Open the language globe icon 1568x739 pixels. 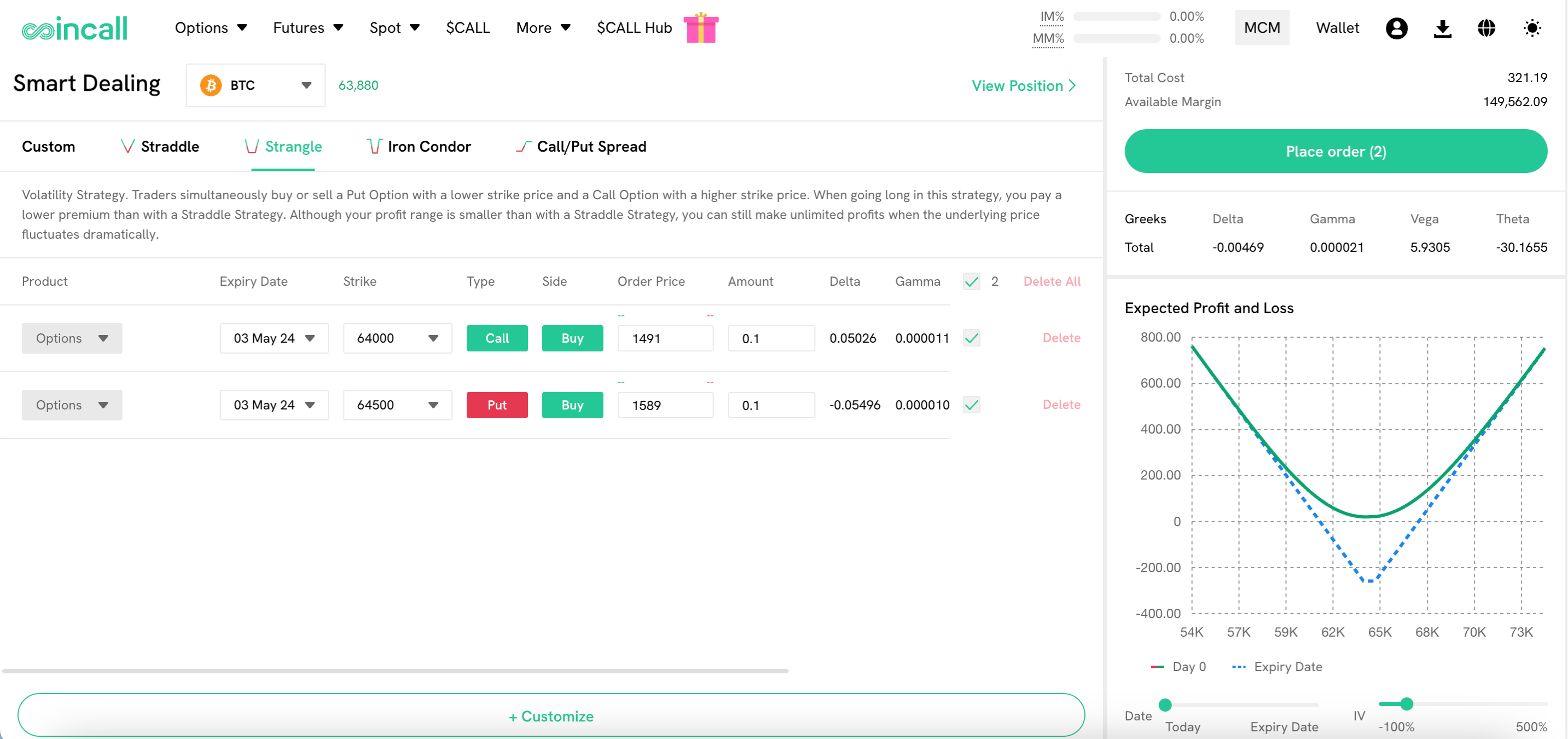pos(1486,28)
